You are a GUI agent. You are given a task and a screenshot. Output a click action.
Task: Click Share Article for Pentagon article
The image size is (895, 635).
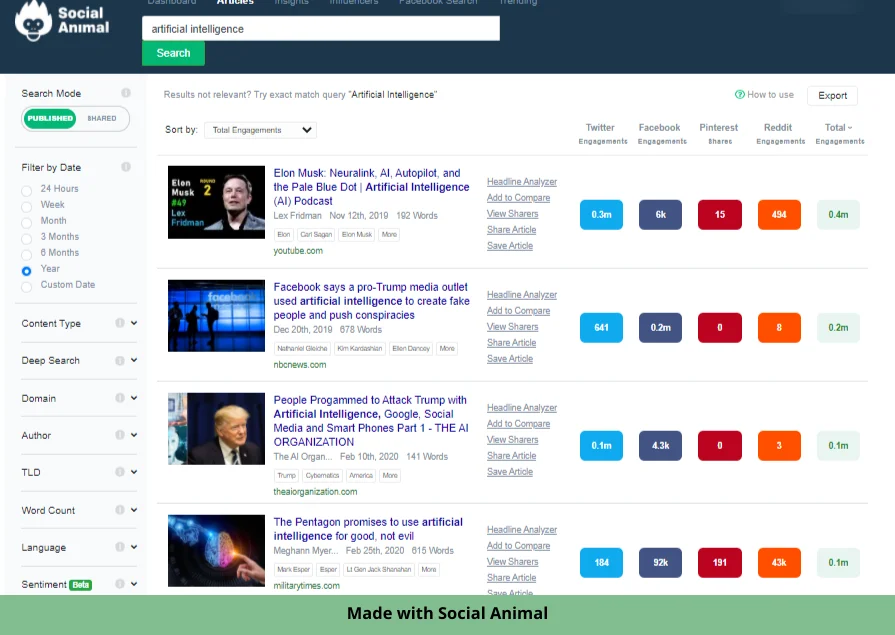(x=511, y=578)
